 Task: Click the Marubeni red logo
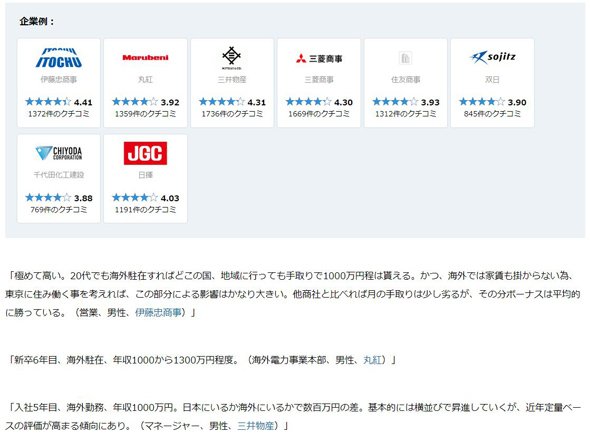pyautogui.click(x=145, y=58)
